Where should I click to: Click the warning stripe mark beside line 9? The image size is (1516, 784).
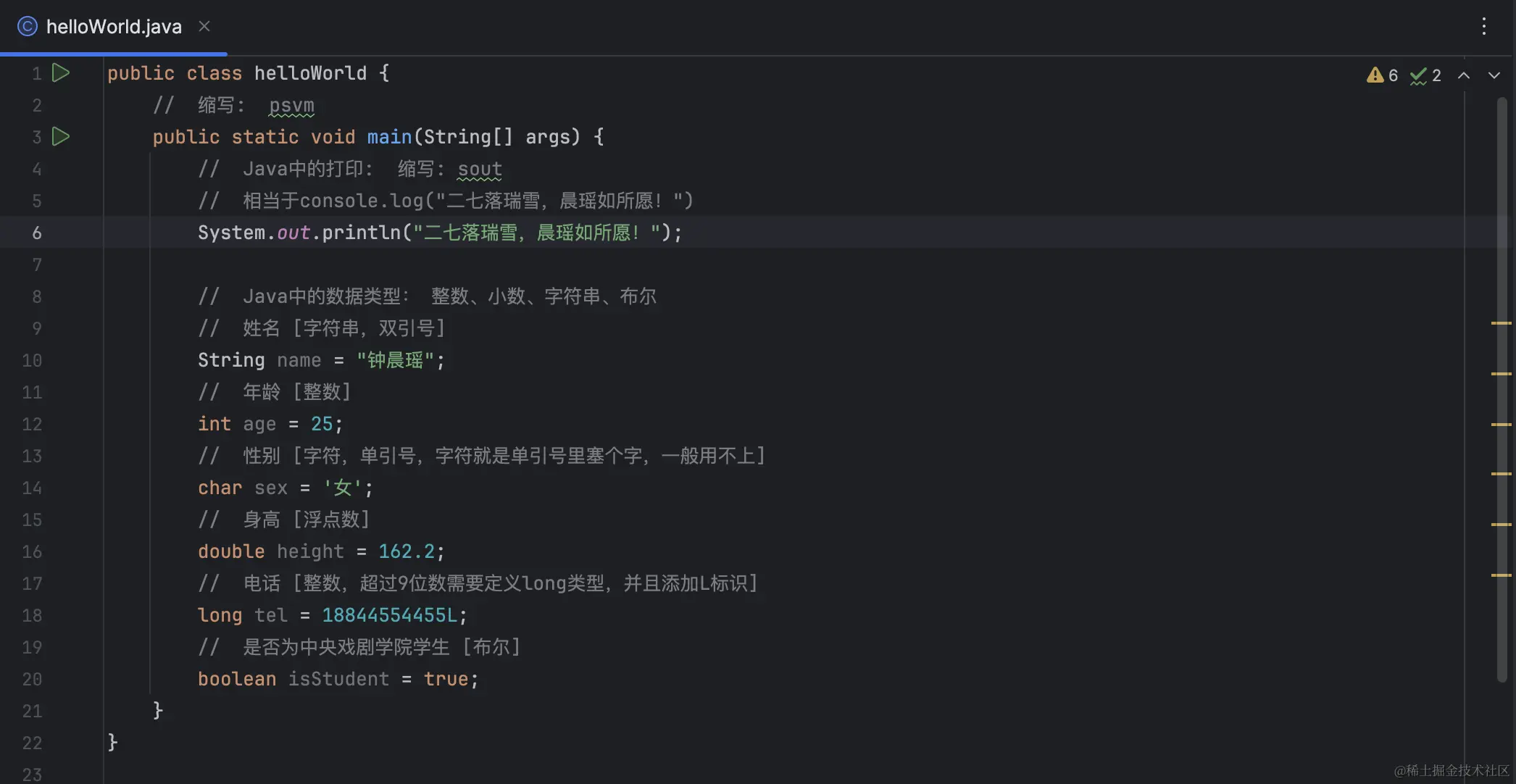point(1501,322)
